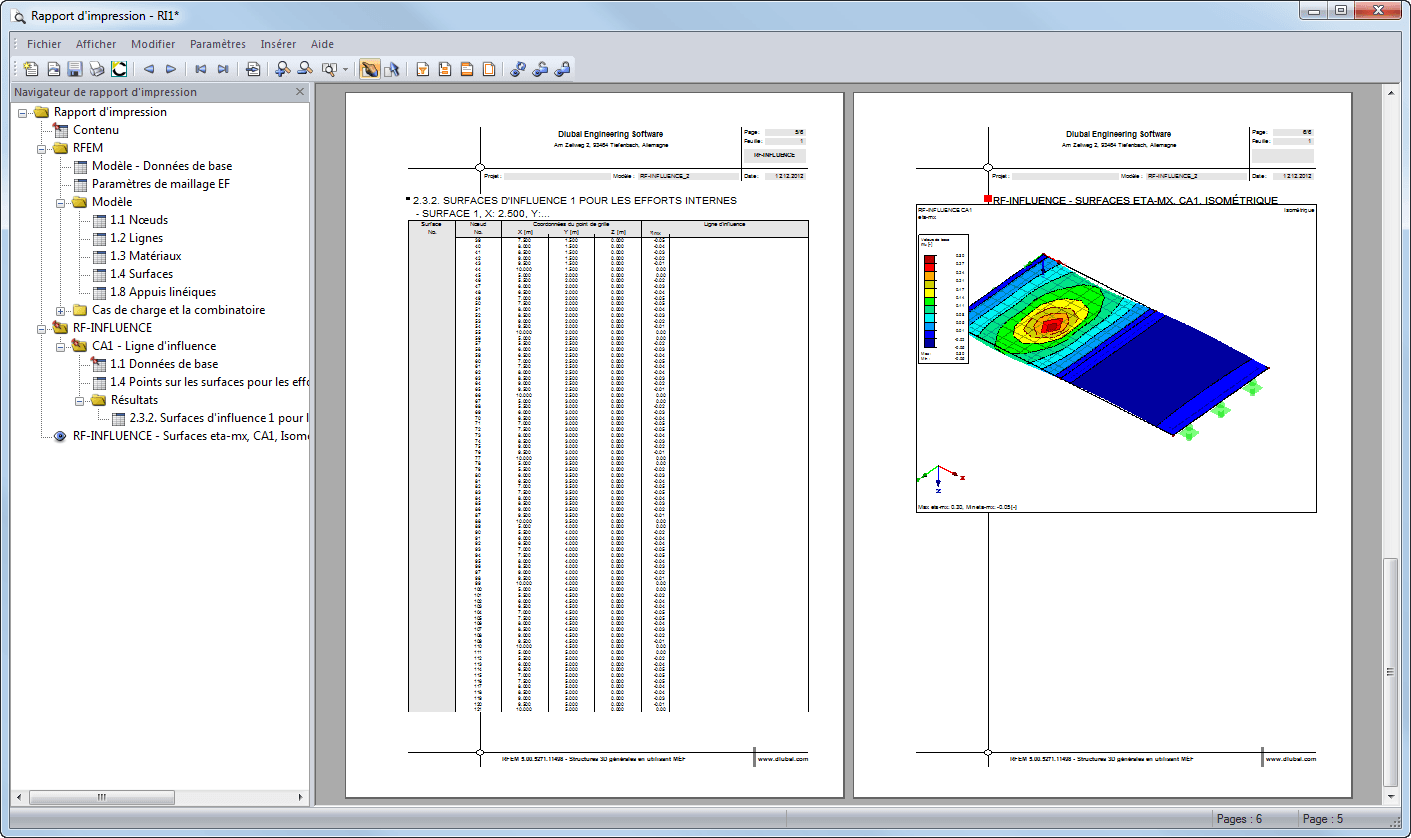Zoom in with the magnifier plus icon
Image resolution: width=1411 pixels, height=838 pixels.
coord(283,69)
